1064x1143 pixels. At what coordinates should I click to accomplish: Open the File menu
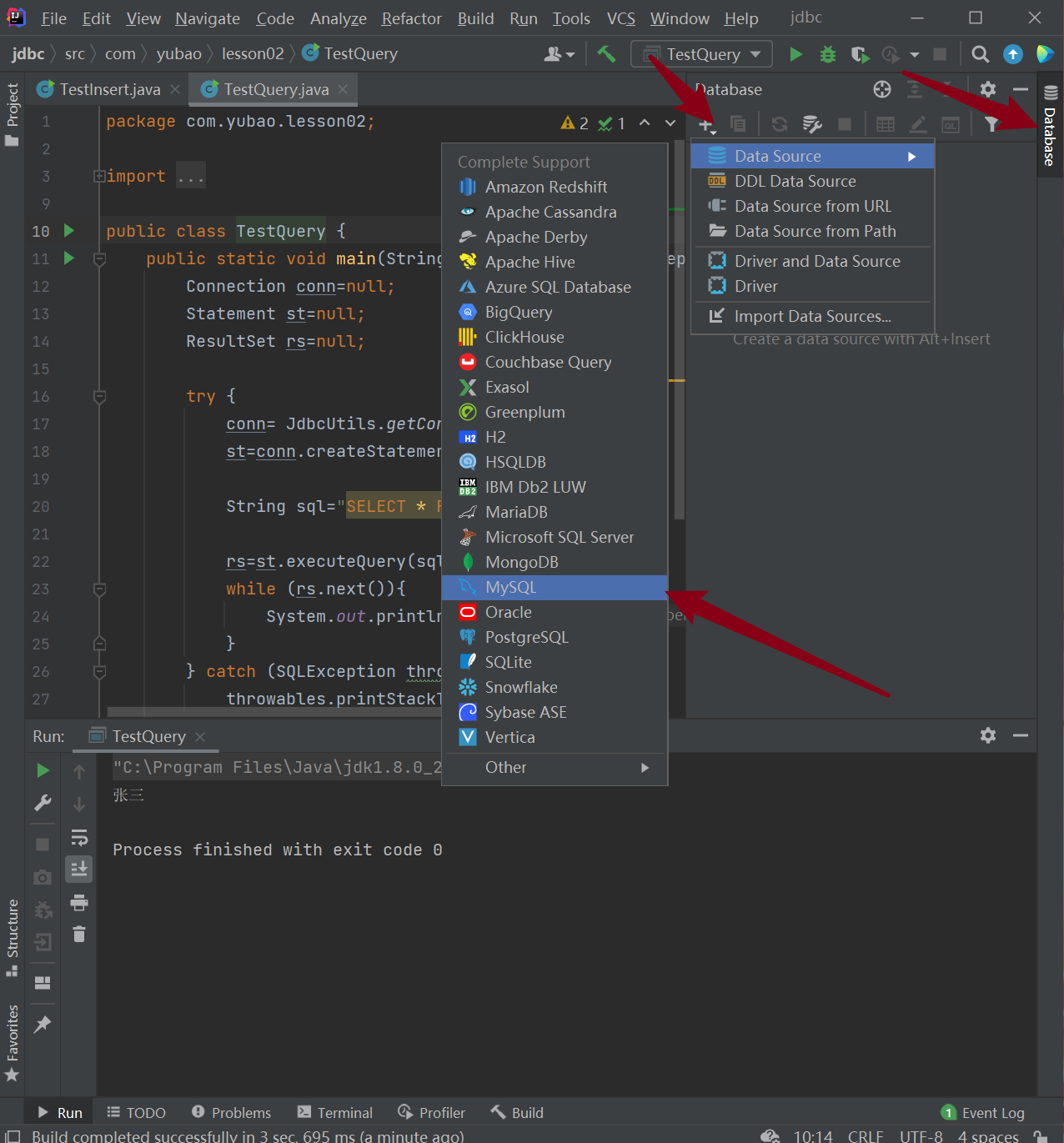(53, 18)
